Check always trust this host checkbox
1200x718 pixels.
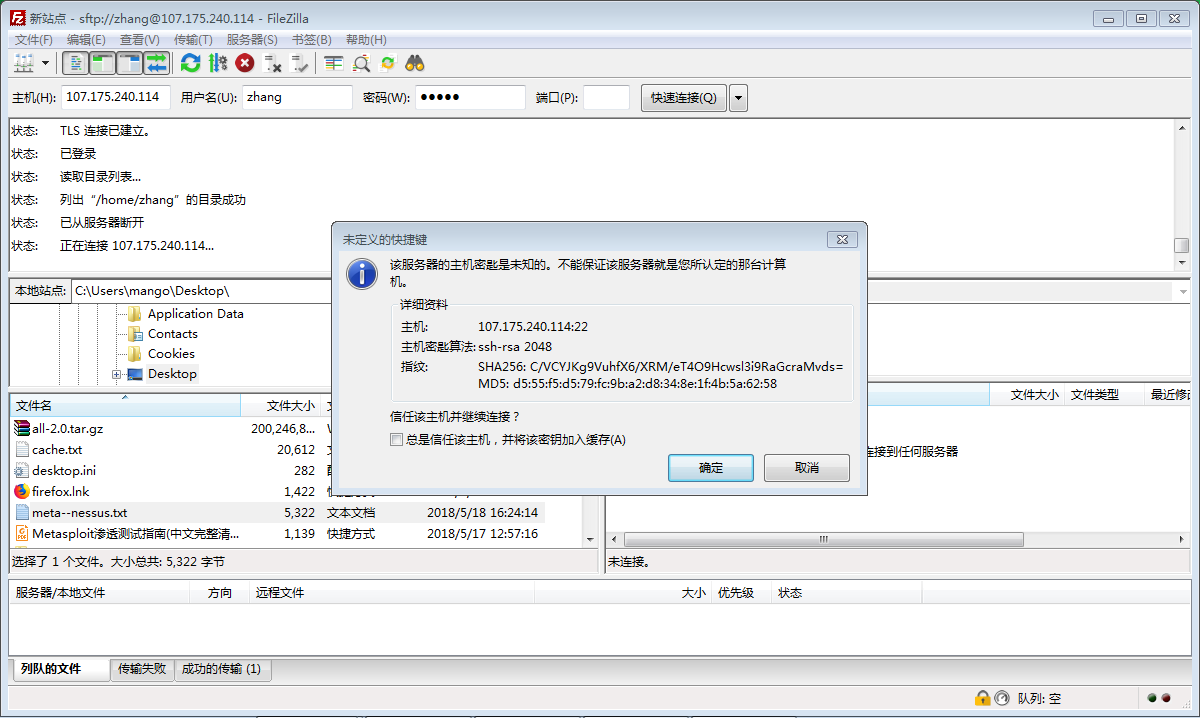click(397, 440)
